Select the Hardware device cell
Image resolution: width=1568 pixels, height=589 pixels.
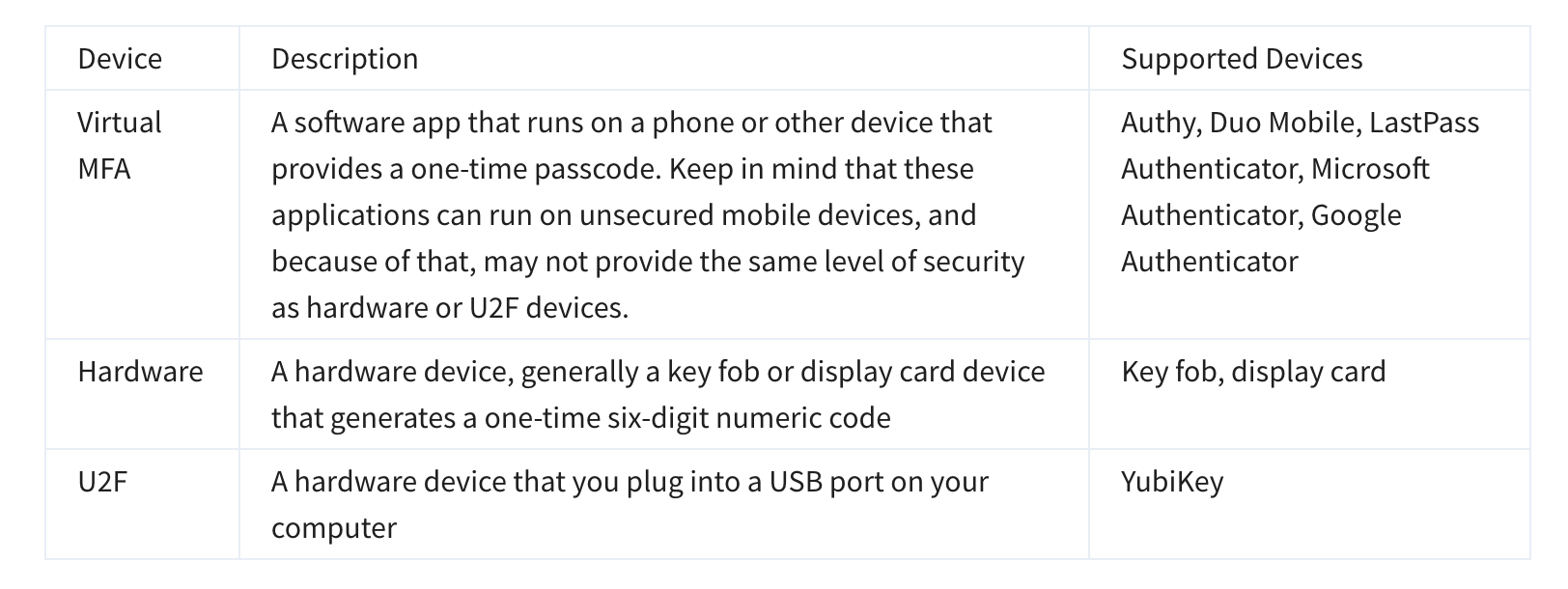(140, 372)
